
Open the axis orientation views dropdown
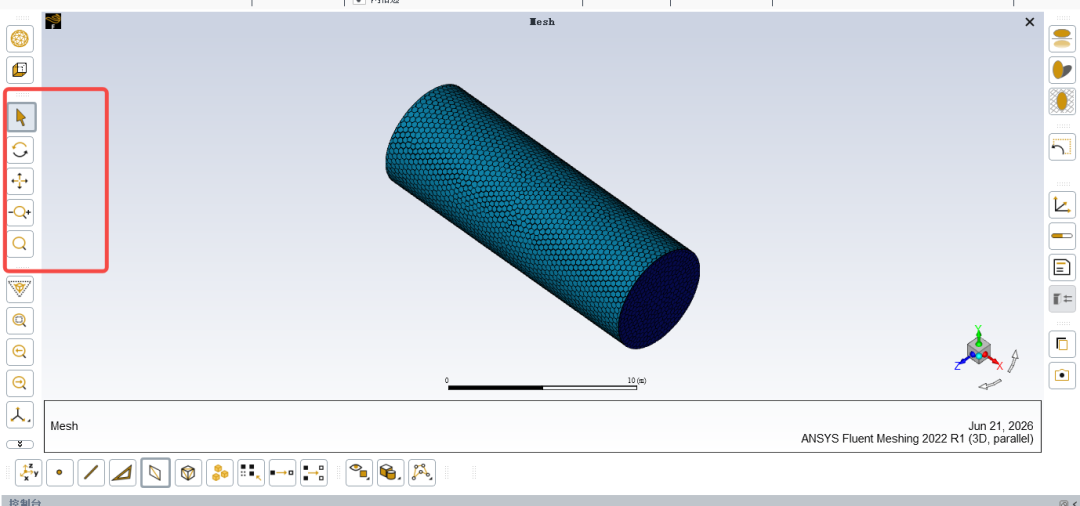20,414
